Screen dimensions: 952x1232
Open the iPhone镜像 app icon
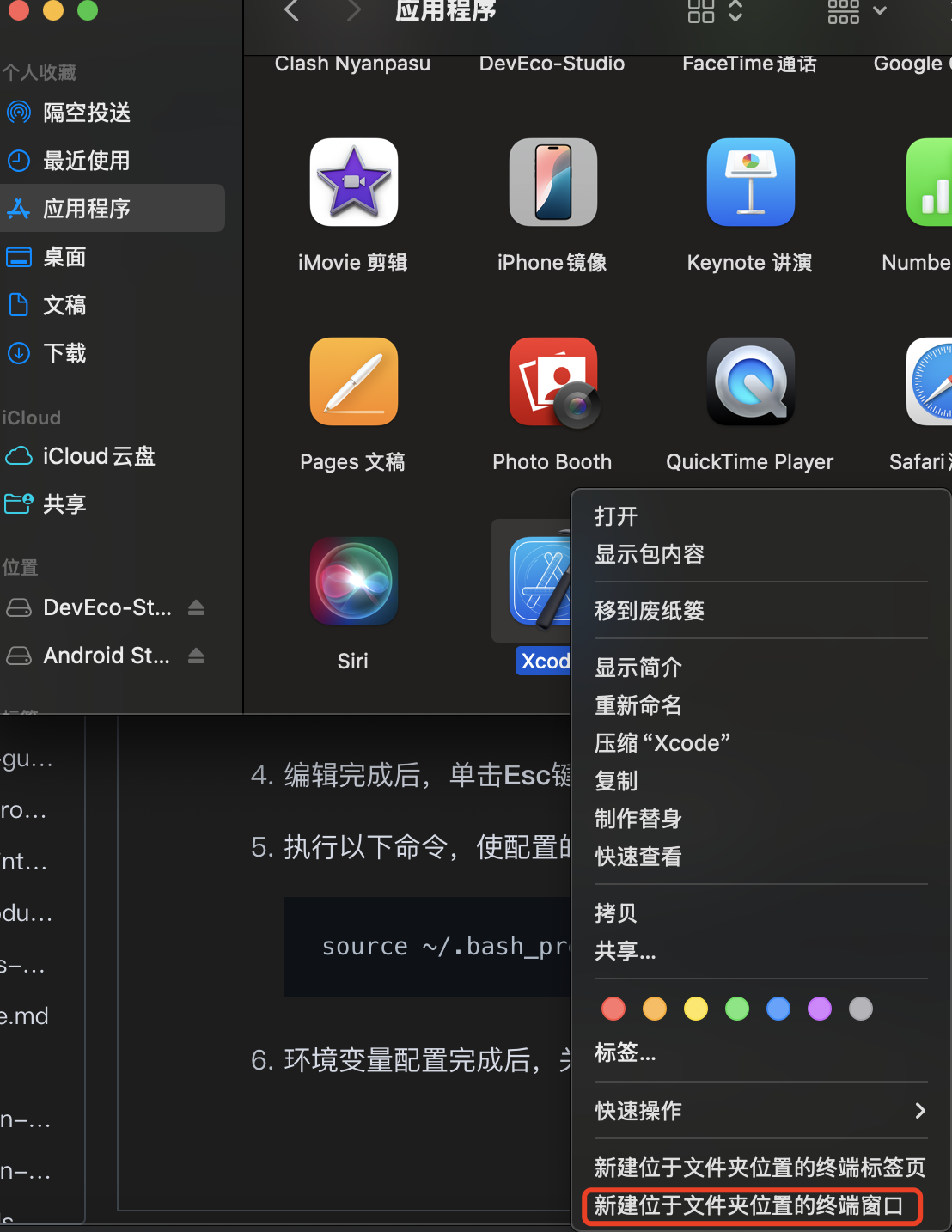(552, 182)
